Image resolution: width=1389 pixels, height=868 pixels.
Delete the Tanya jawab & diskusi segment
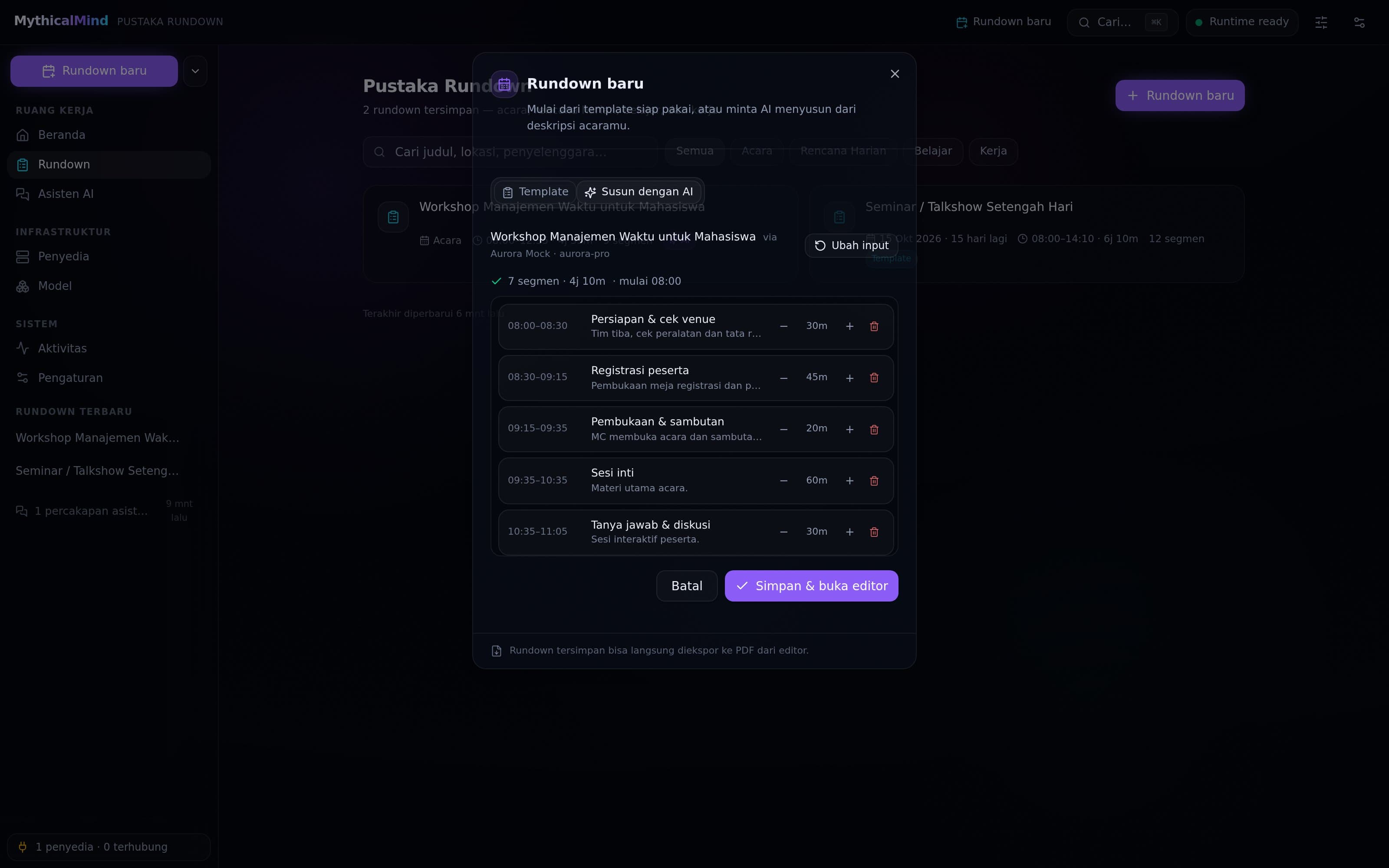(874, 532)
